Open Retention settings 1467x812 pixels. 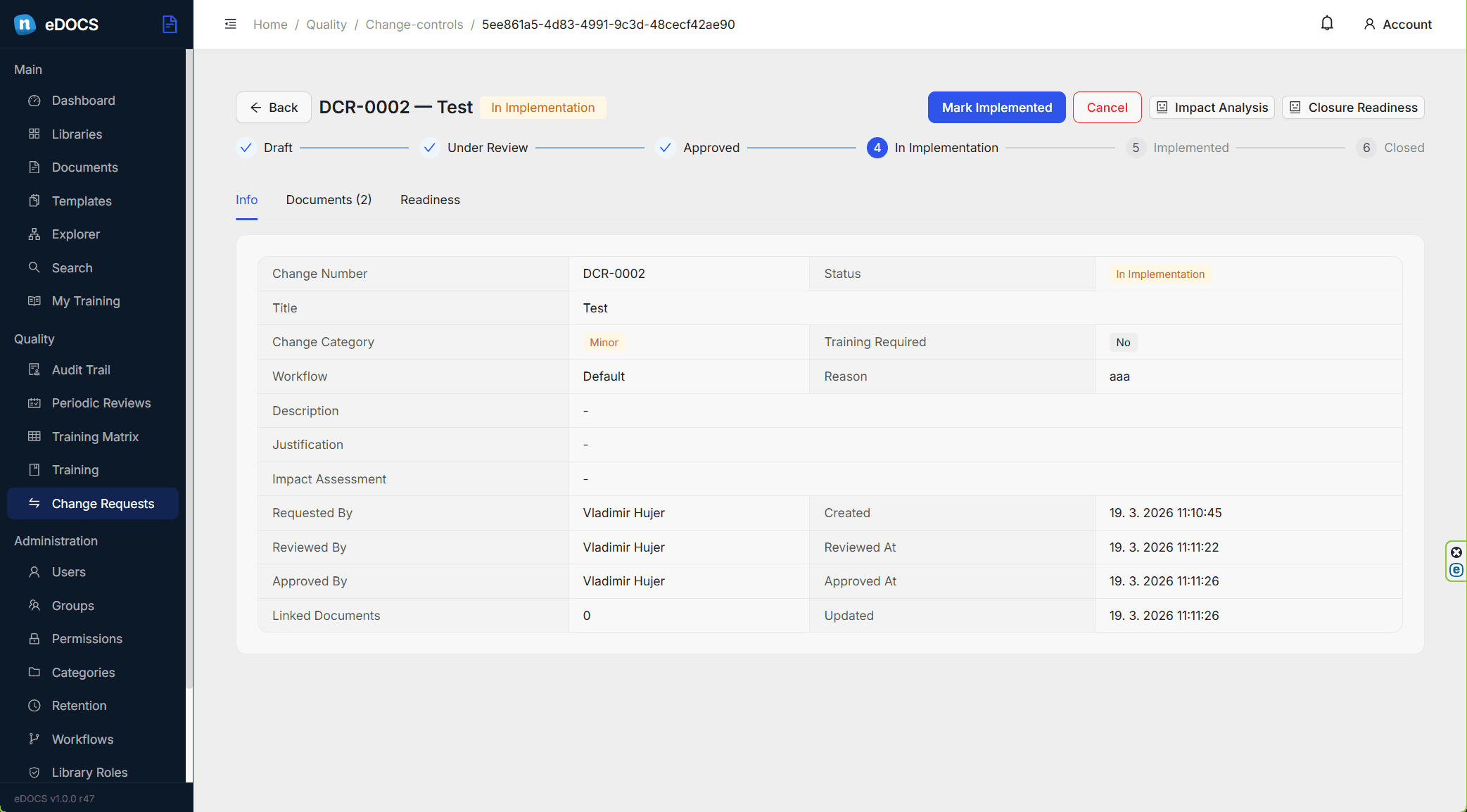click(x=92, y=706)
